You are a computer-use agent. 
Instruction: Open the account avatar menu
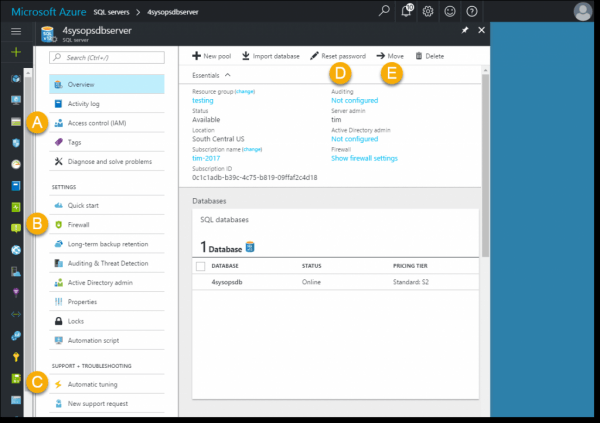pos(583,11)
